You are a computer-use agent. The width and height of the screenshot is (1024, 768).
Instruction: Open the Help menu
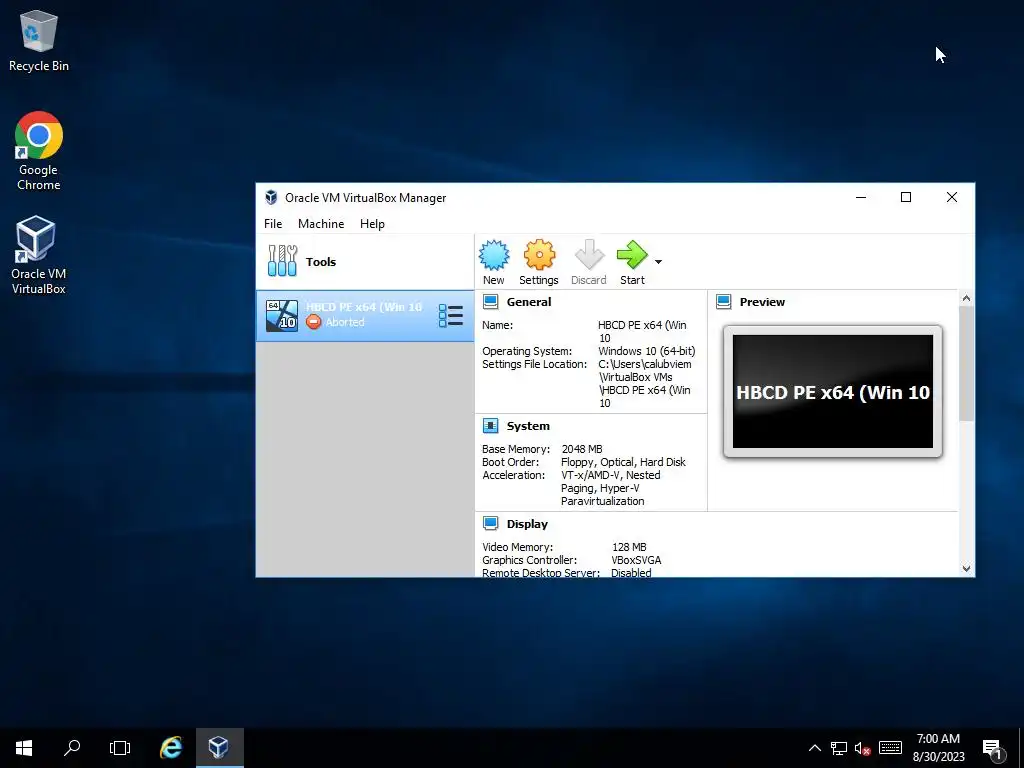coord(372,223)
